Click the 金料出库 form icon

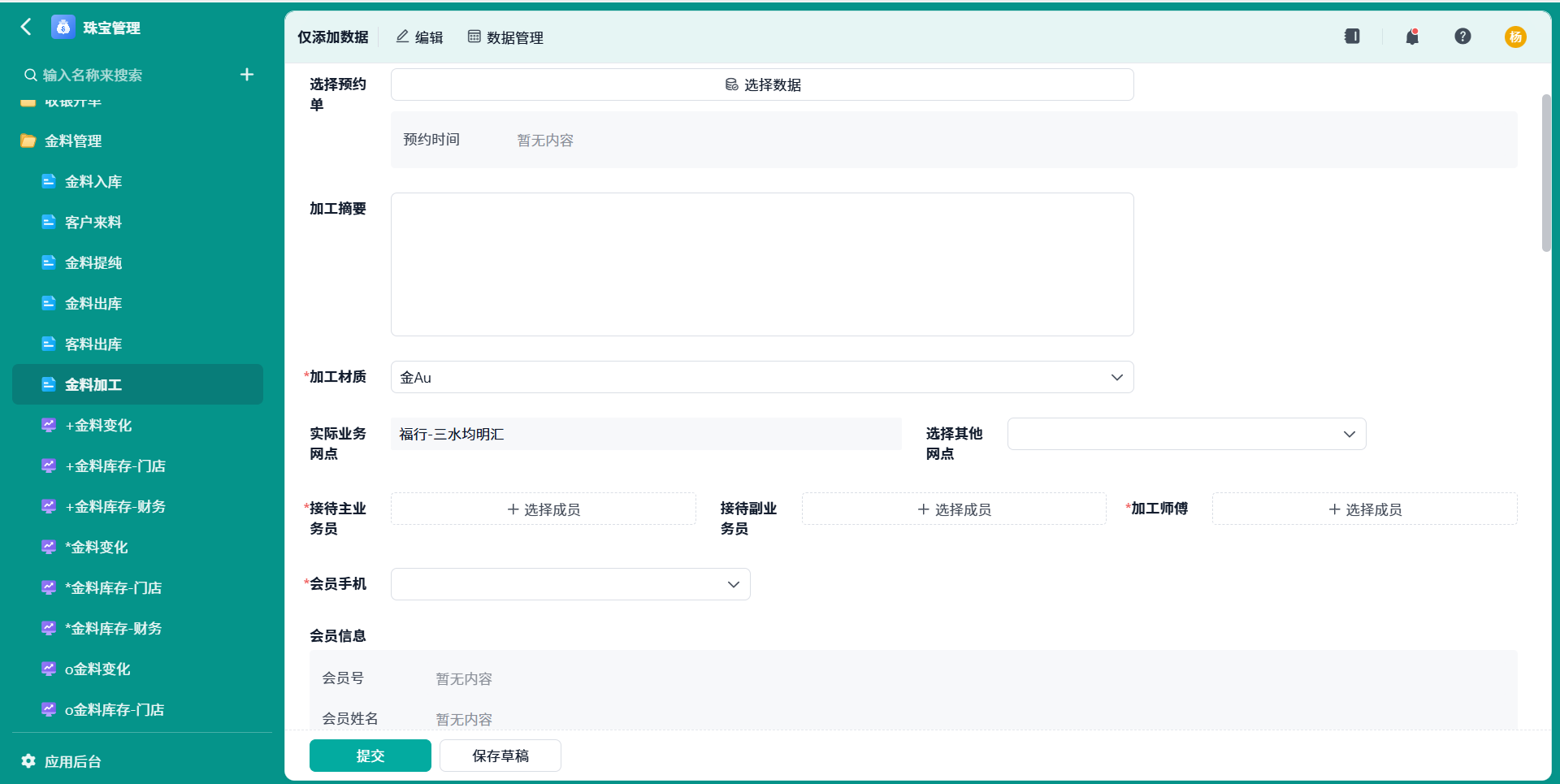pyautogui.click(x=49, y=303)
